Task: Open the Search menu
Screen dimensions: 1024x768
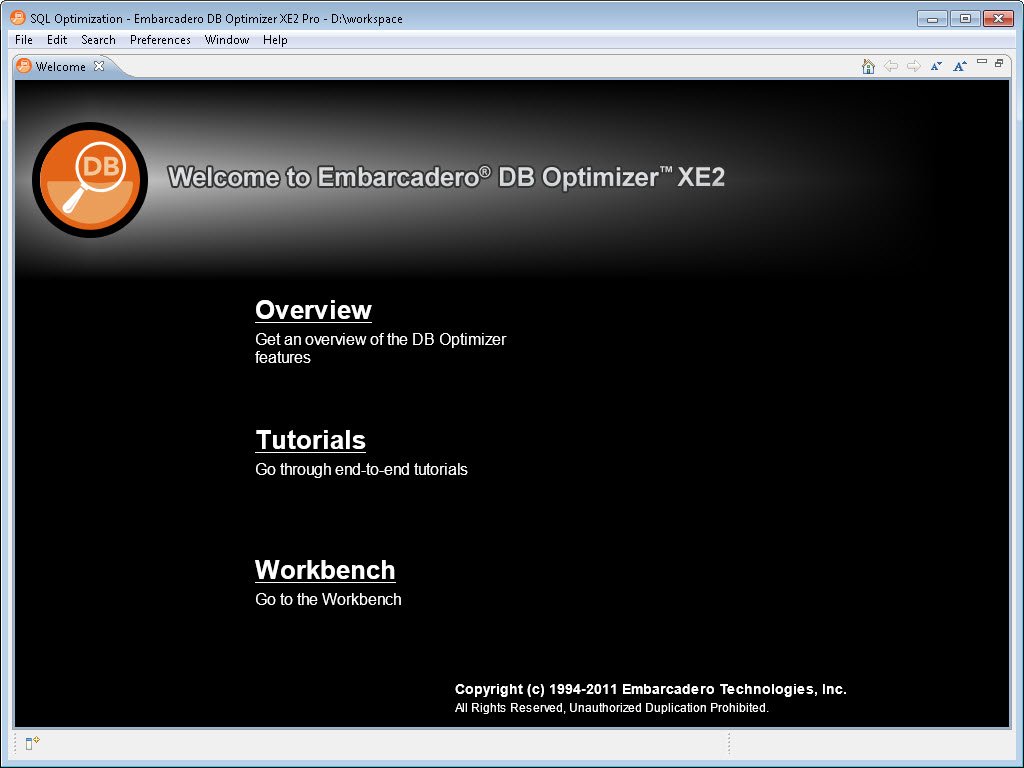Action: coord(98,40)
